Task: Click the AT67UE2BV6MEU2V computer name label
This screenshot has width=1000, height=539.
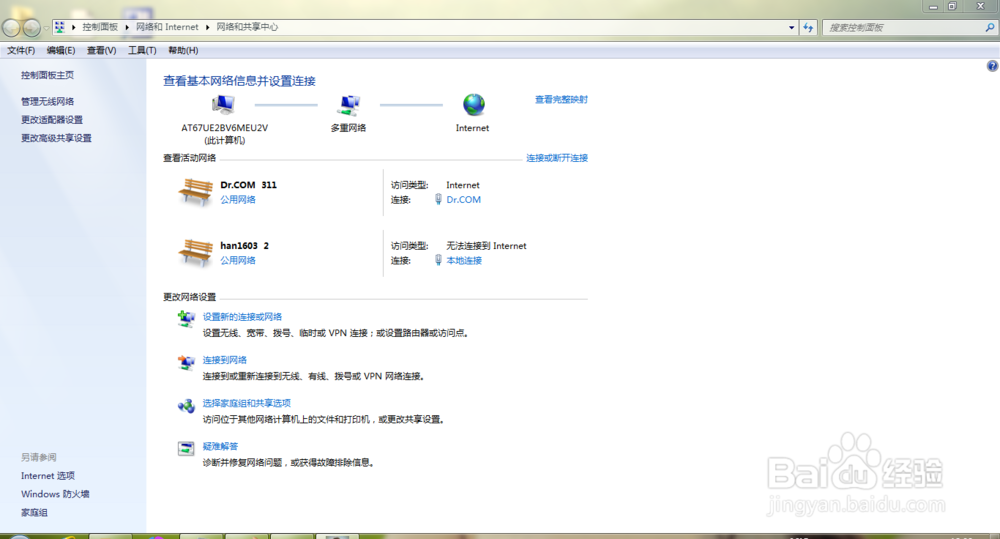Action: 224,128
